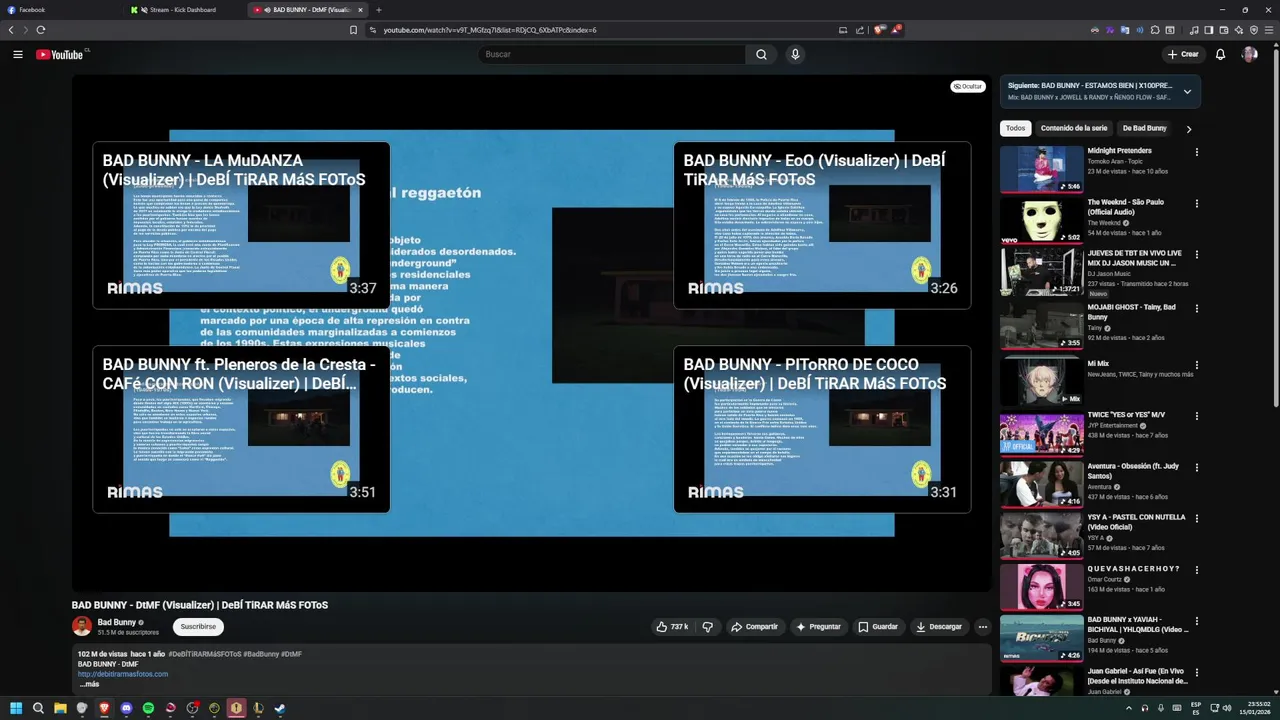Play PIToRRO DE COCO end-screen suggestion
This screenshot has height=720, width=1280.
(x=822, y=429)
